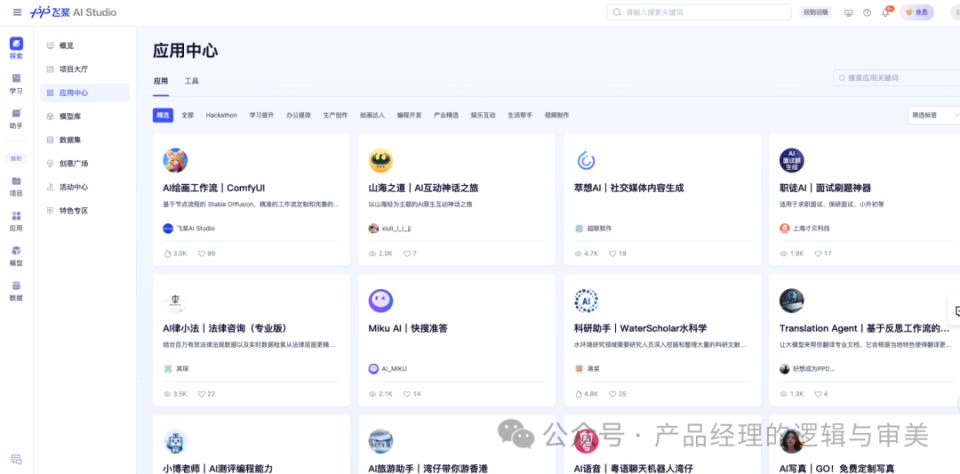Switch to the 应用 tab
This screenshot has height=474, width=960.
pos(160,81)
